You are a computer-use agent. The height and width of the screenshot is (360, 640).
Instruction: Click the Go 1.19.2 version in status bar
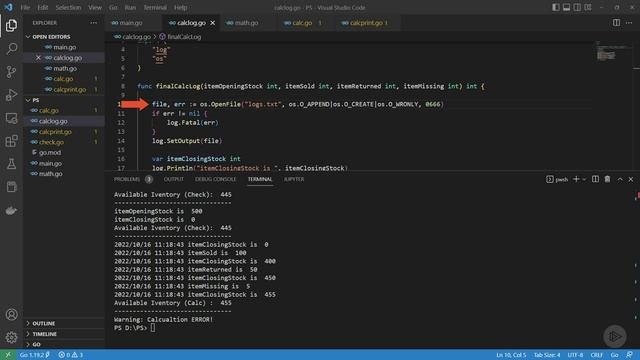coord(34,355)
